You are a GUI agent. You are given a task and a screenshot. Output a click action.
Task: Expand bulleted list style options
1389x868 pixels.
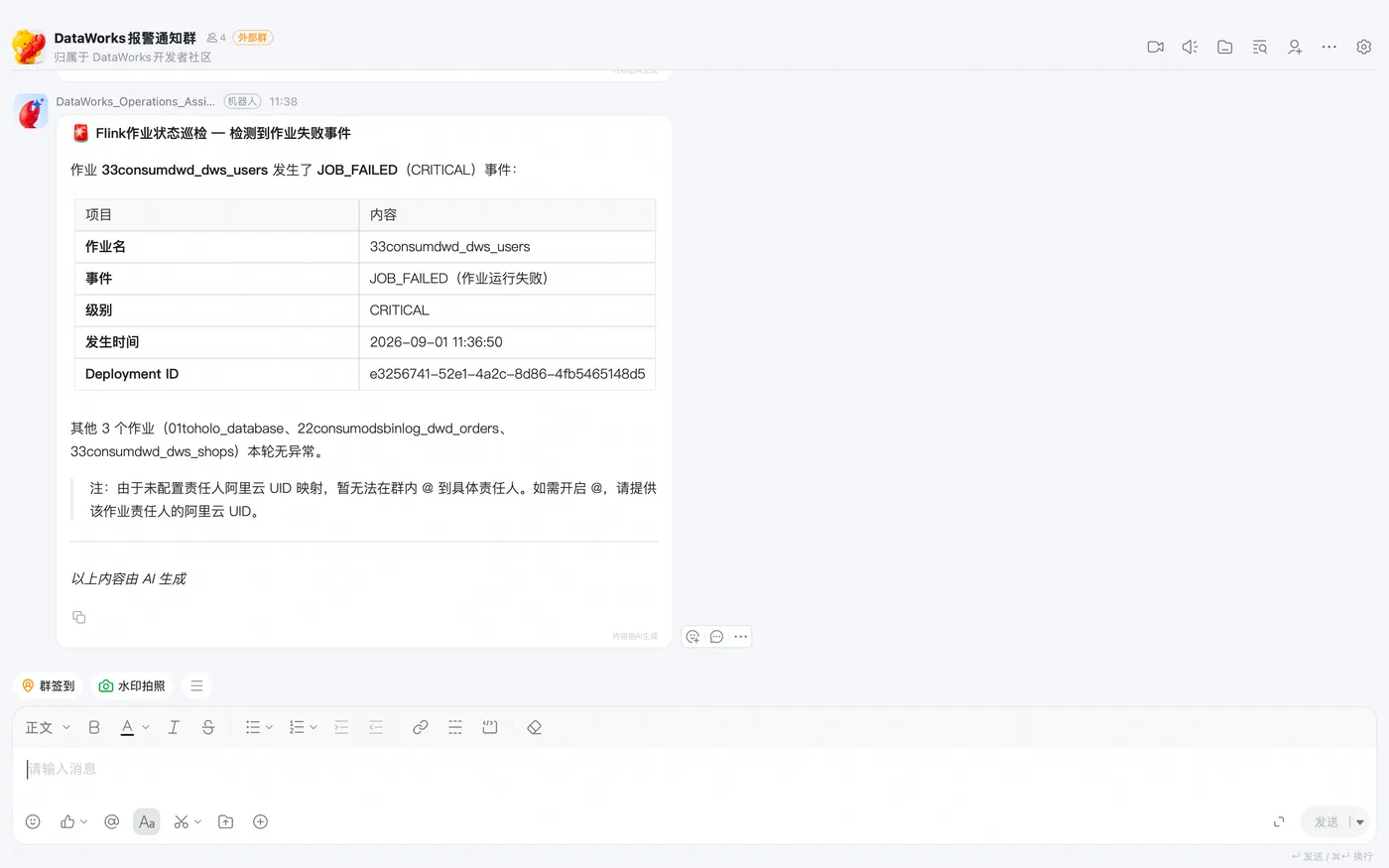(x=269, y=727)
